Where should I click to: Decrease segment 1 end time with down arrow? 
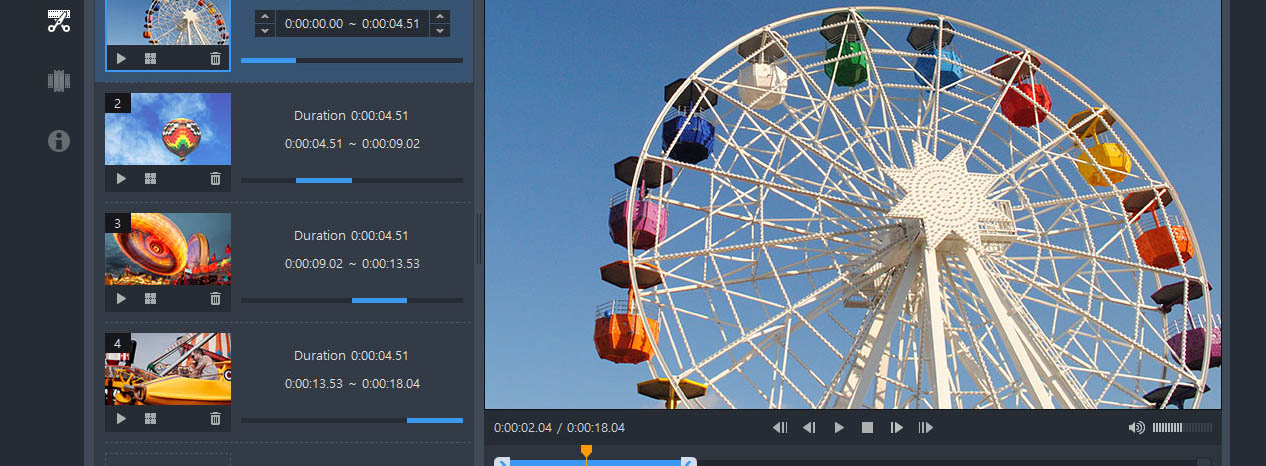(x=439, y=31)
